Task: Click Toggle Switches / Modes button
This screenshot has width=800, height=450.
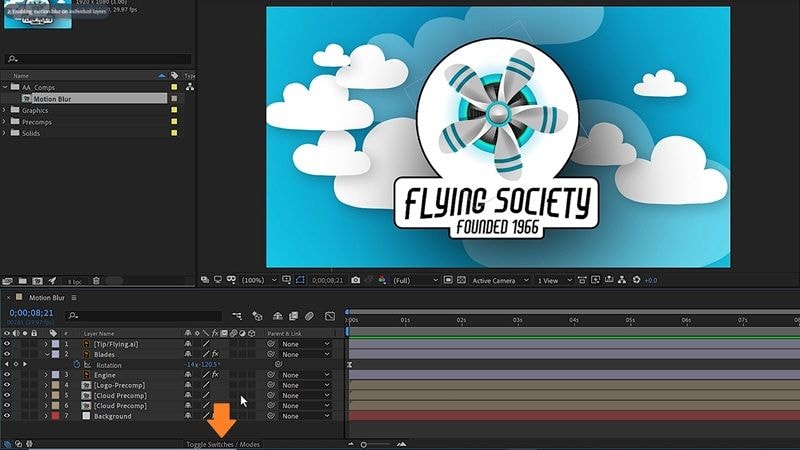Action: (x=223, y=444)
